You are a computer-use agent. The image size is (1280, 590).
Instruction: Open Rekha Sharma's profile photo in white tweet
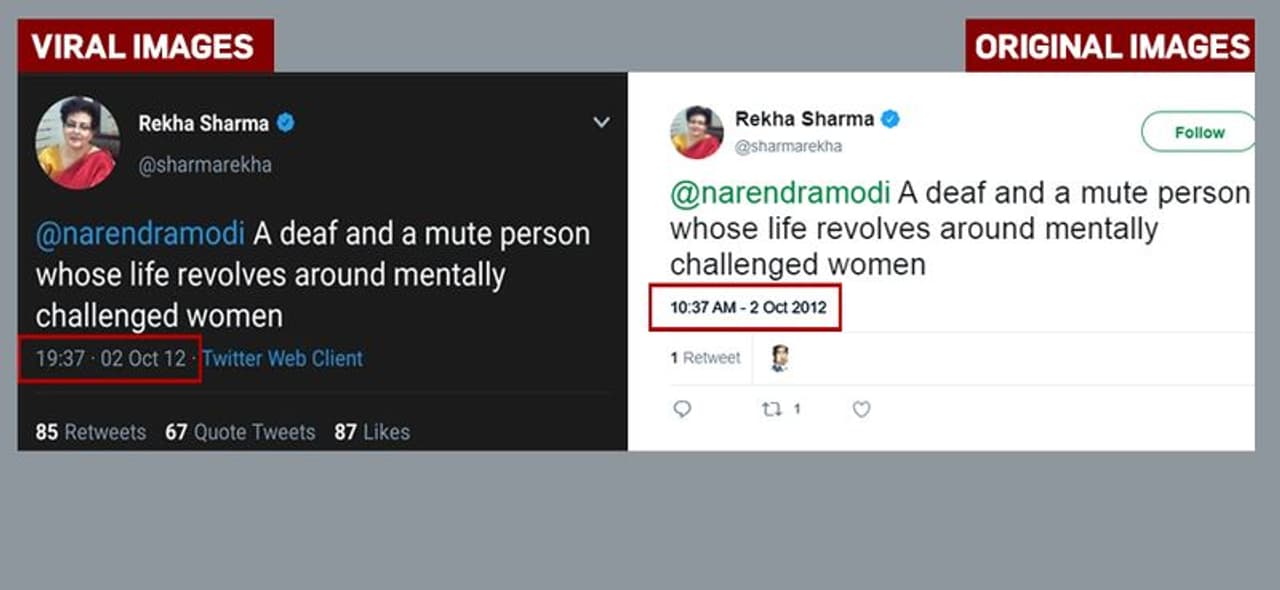point(699,132)
